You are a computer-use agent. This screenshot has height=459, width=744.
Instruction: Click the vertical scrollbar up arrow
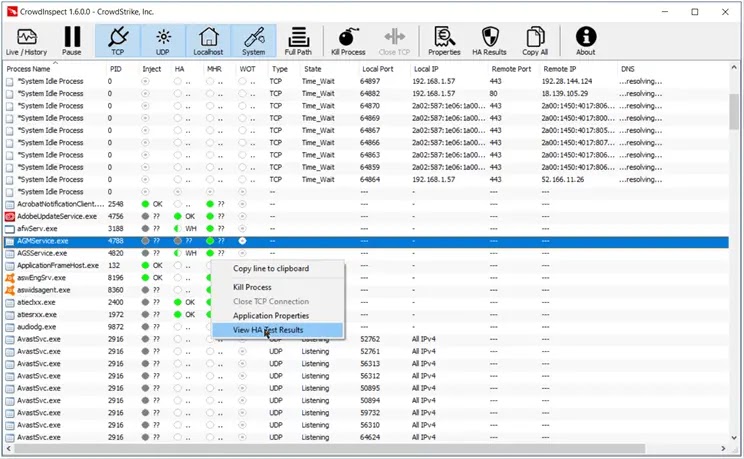pyautogui.click(x=735, y=68)
